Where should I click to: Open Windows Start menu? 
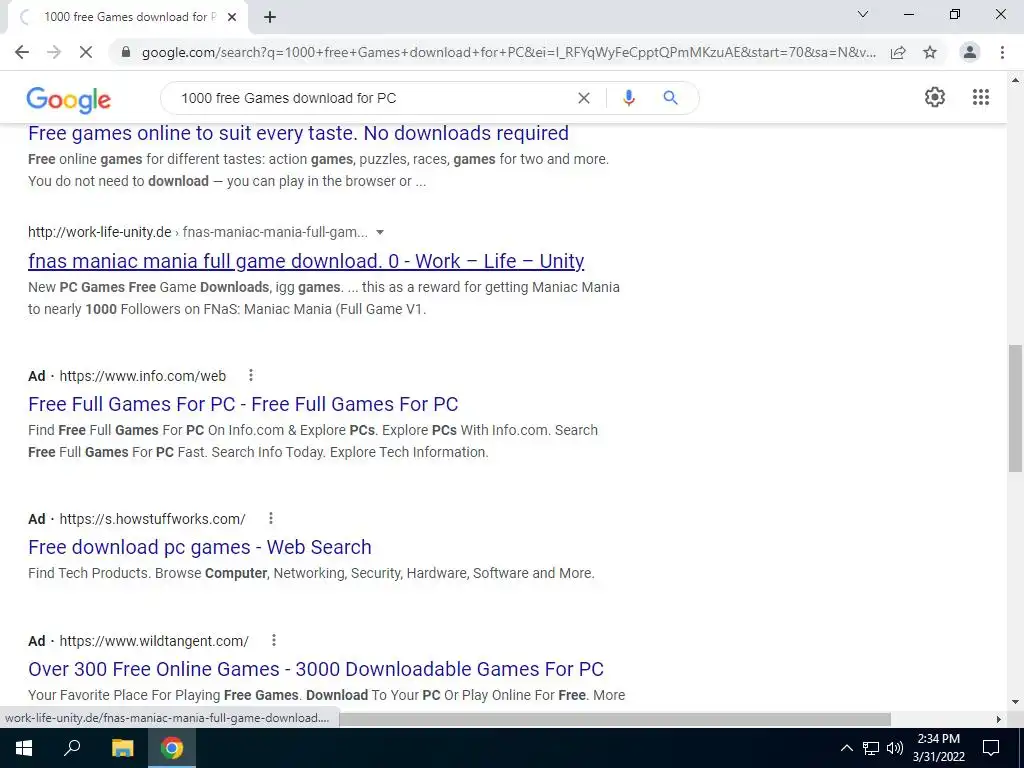24,748
